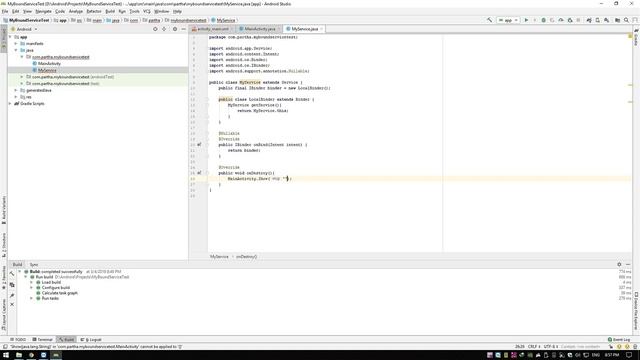Image resolution: width=640 pixels, height=360 pixels.
Task: Open the Refactor menu
Action: point(94,11)
